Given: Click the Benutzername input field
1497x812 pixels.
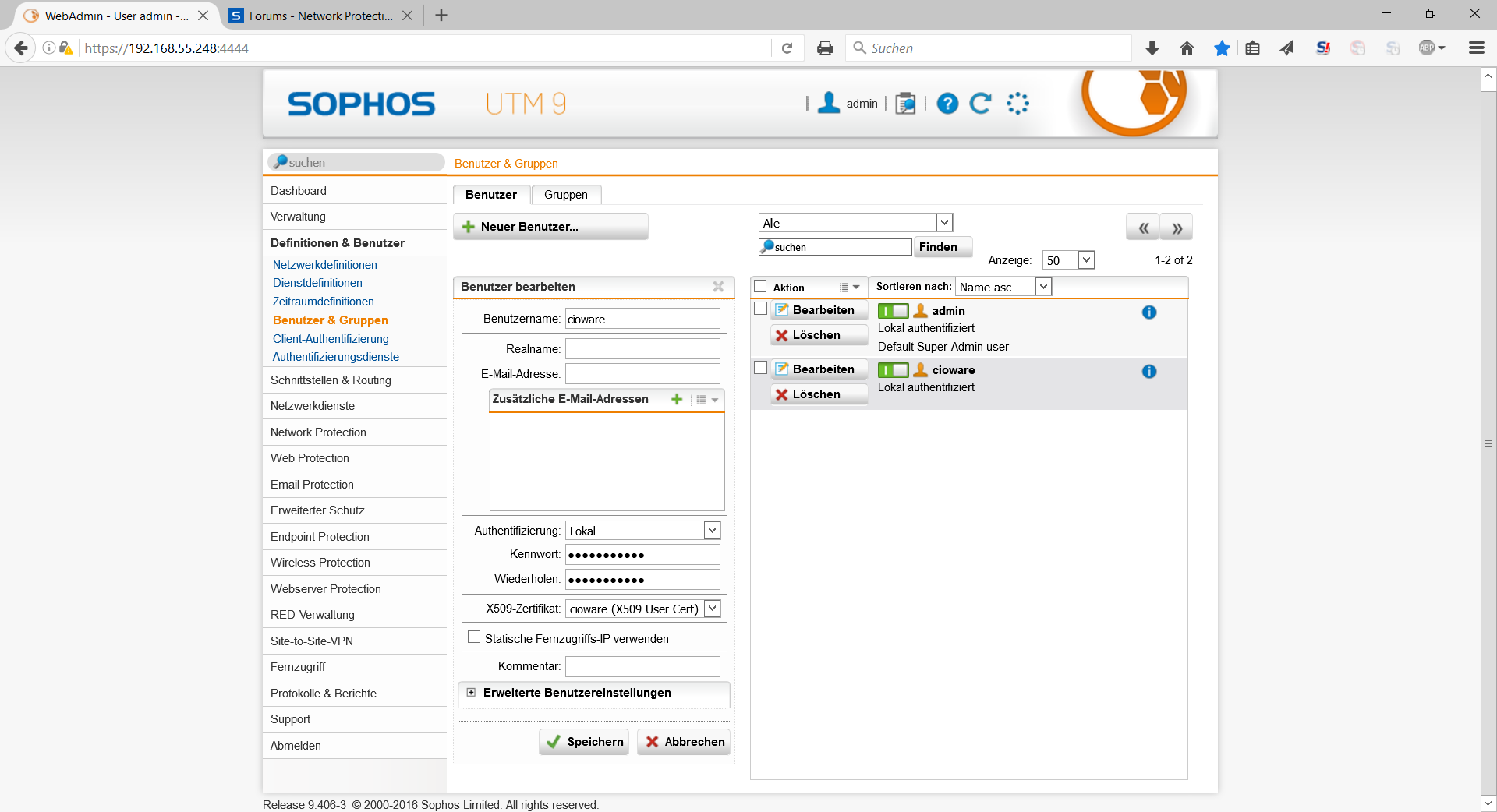Looking at the screenshot, I should (642, 319).
